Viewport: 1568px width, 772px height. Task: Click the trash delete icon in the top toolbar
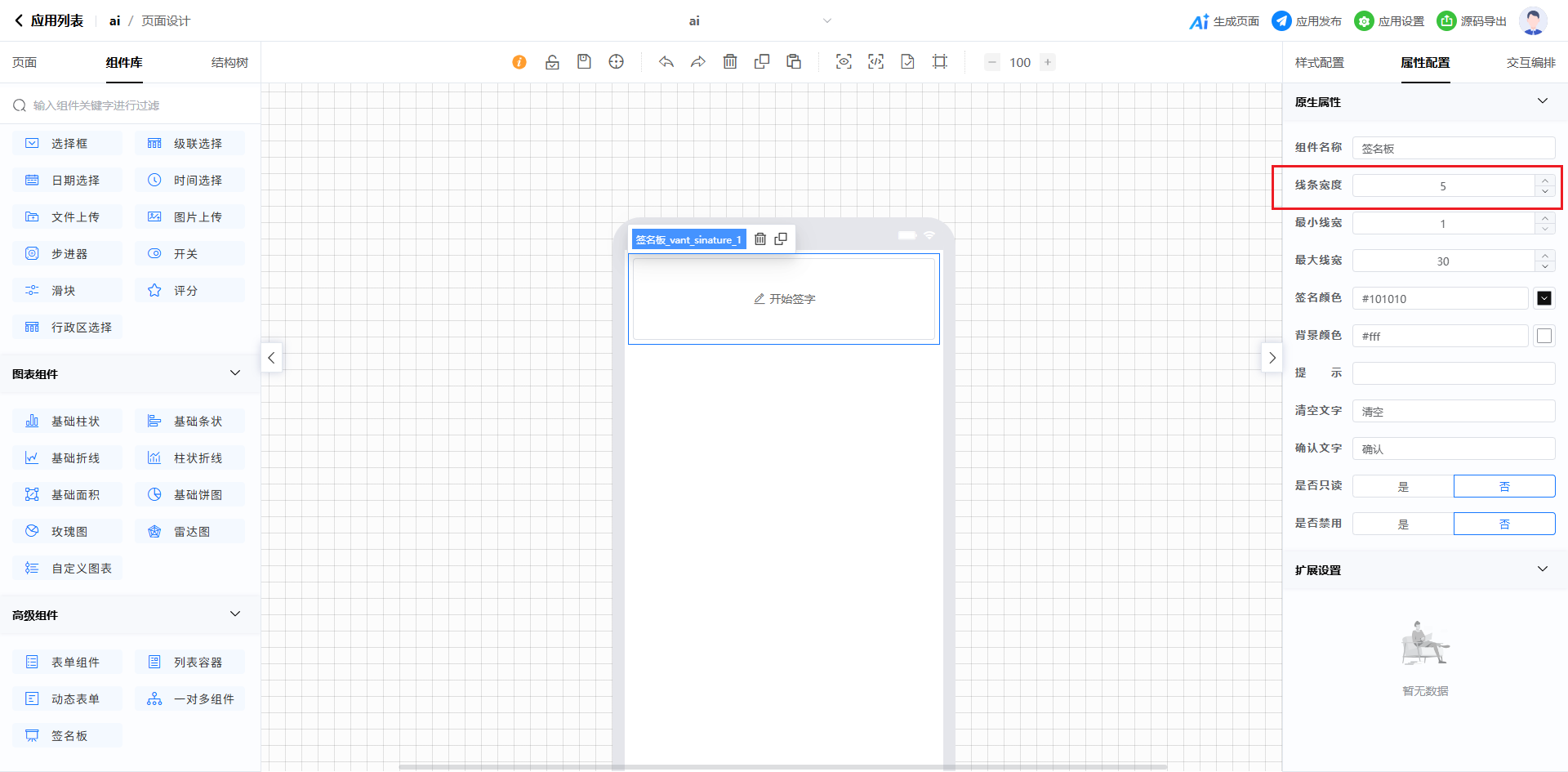pos(730,62)
